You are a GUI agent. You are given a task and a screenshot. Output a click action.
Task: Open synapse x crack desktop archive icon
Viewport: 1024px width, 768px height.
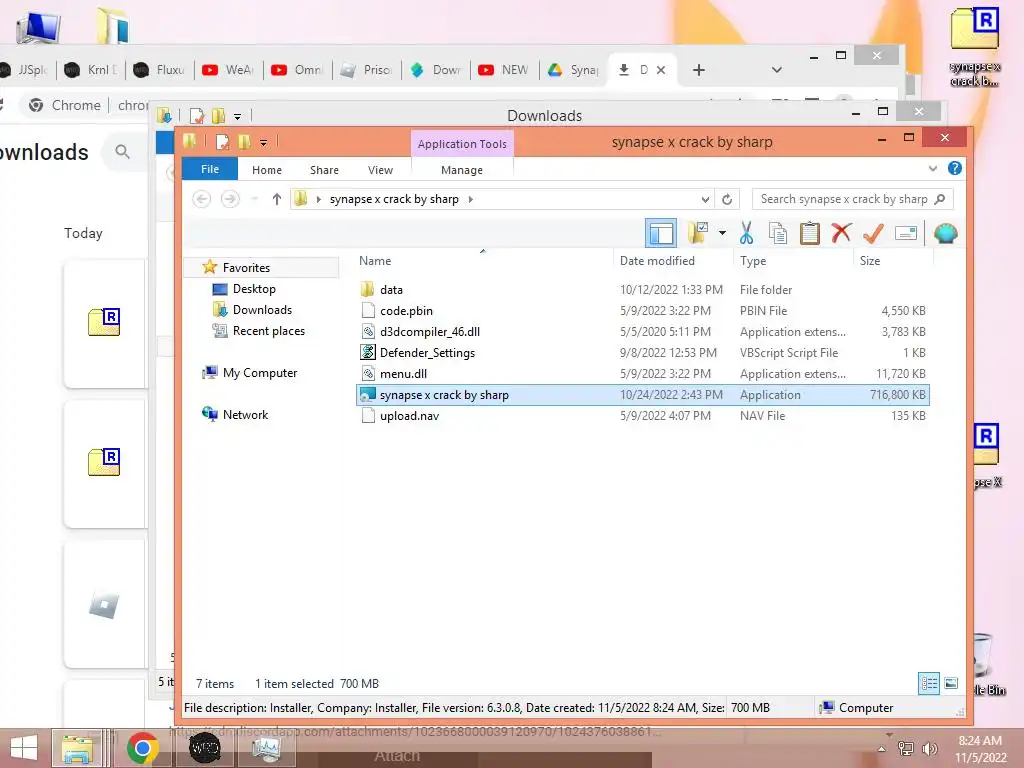[974, 47]
